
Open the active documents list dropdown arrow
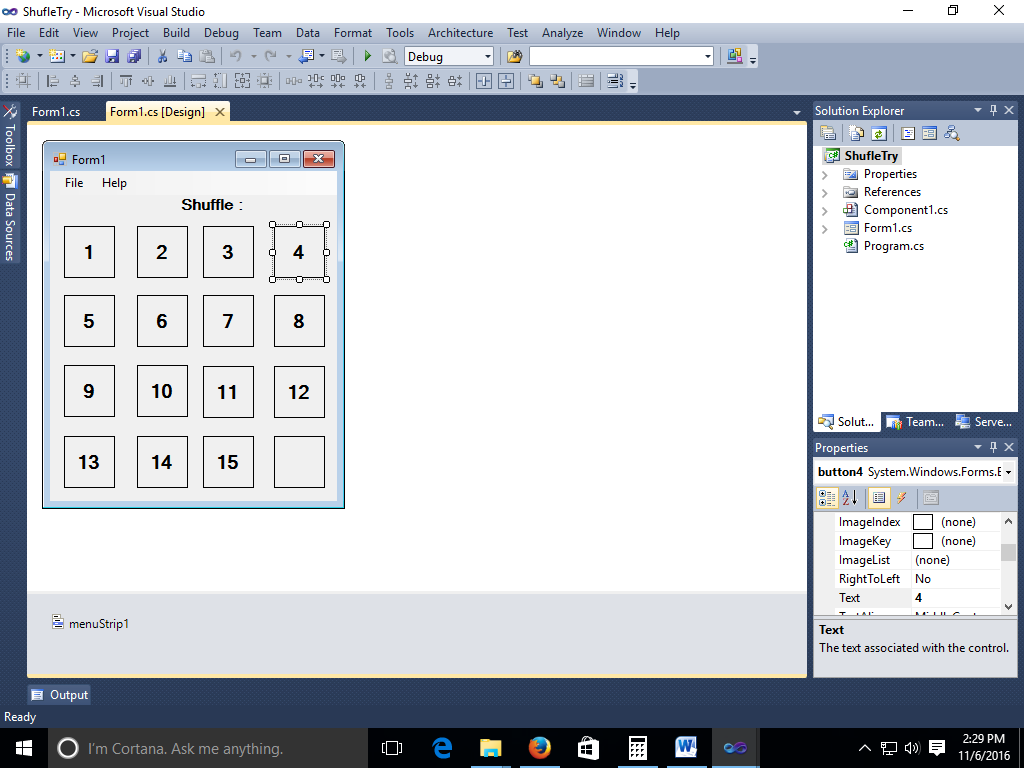coord(797,112)
